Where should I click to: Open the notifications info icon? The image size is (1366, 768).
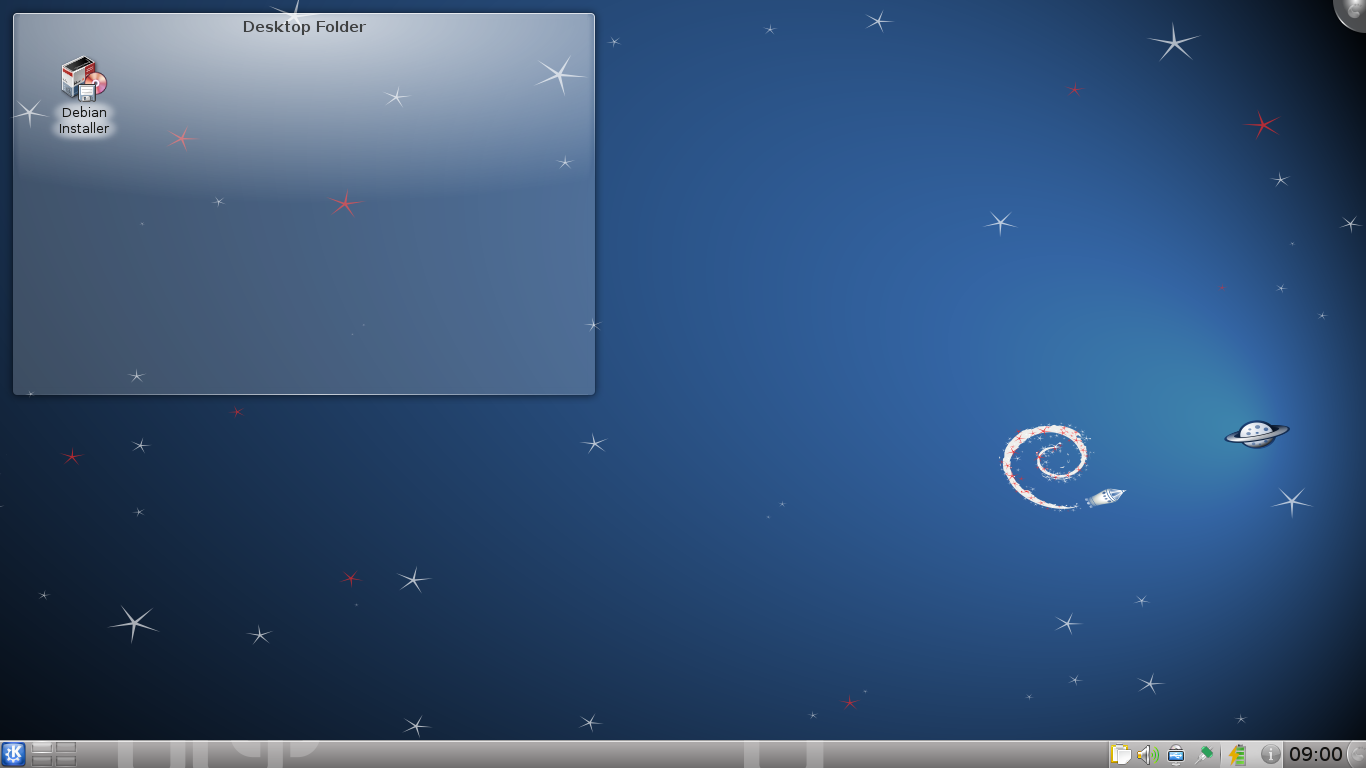(1270, 754)
